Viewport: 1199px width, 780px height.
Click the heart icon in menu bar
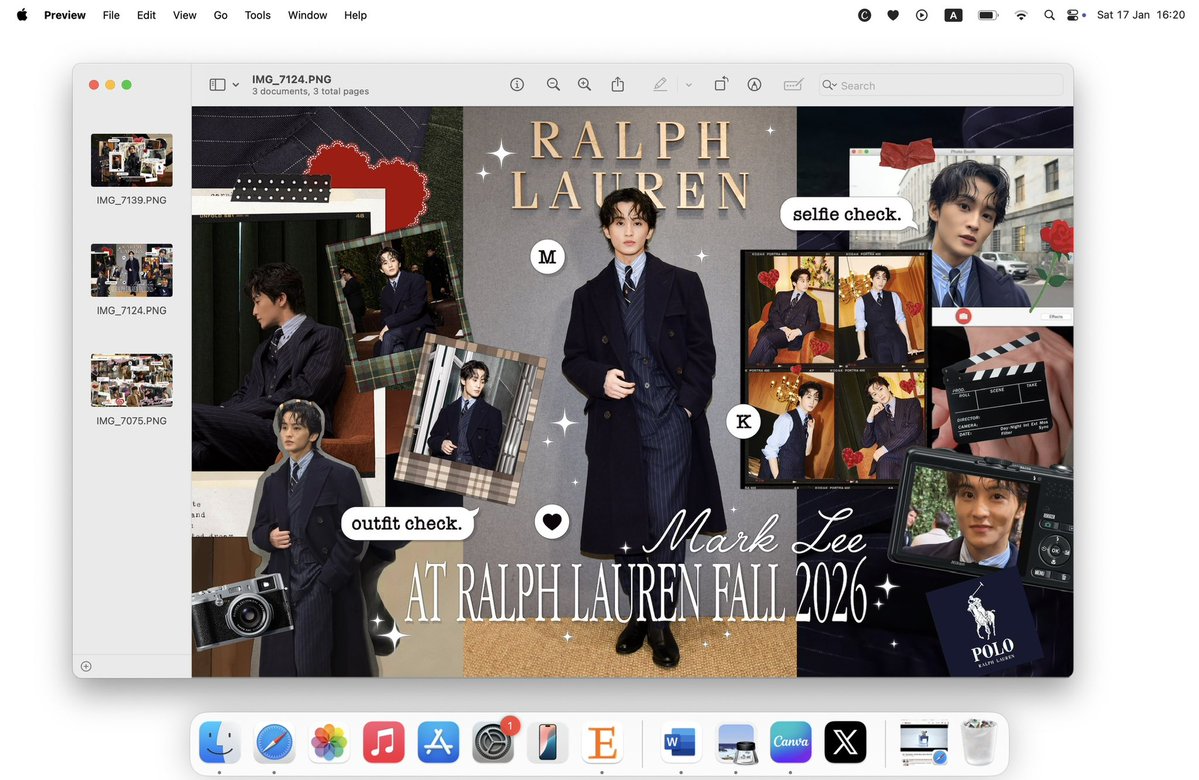coord(892,15)
